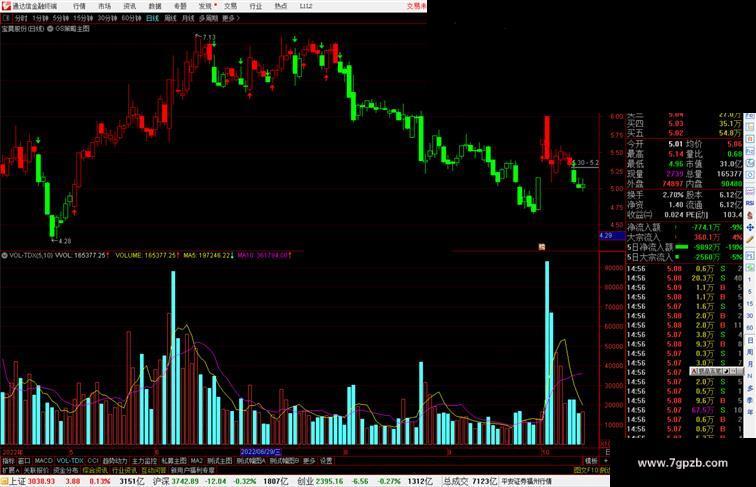The height and width of the screenshot is (487, 756).
Task: Select the 15分钟 period
Action: click(83, 18)
